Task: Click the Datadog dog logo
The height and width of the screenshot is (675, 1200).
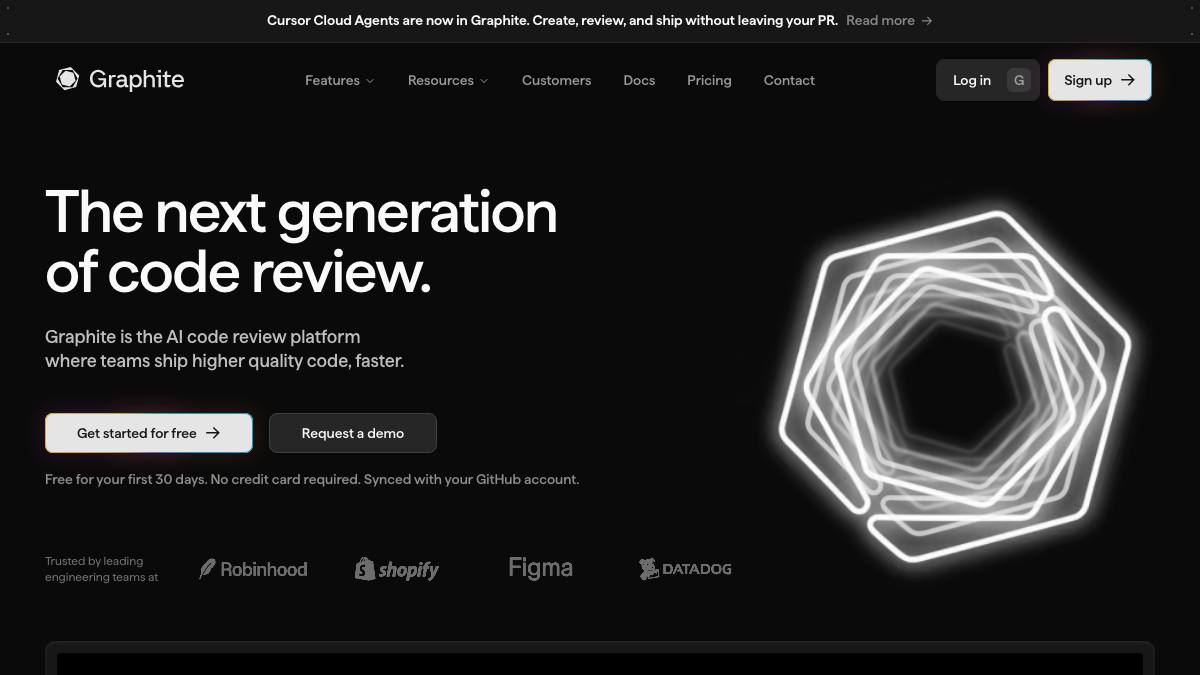Action: (x=649, y=569)
